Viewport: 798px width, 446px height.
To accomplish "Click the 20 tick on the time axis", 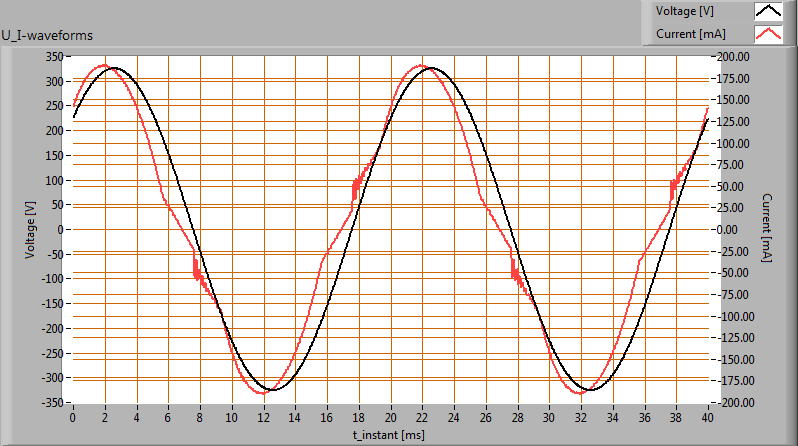I will click(x=390, y=417).
